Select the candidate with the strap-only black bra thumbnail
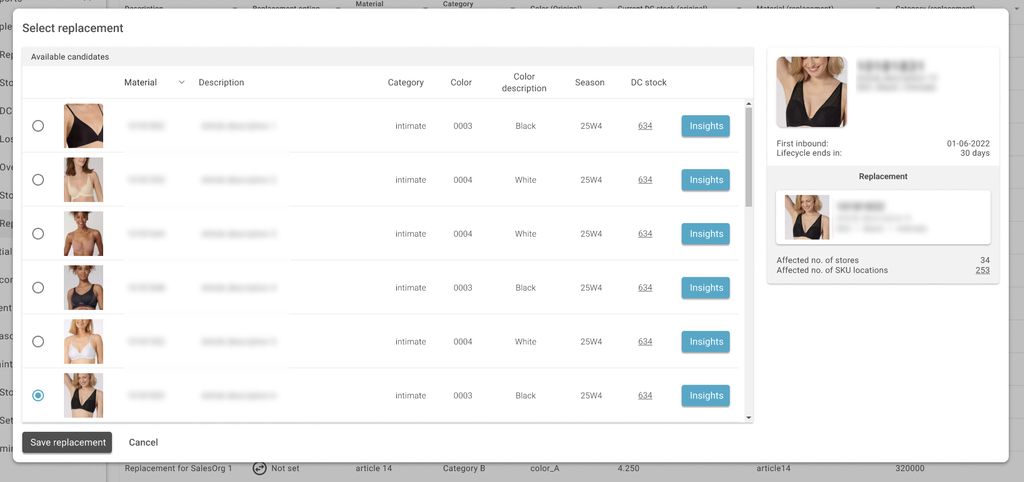The image size is (1024, 482). point(38,125)
